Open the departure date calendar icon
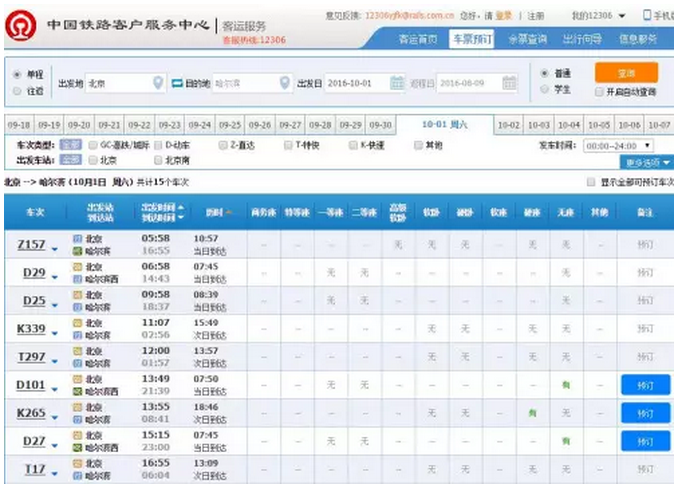This screenshot has height=485, width=677. point(397,83)
